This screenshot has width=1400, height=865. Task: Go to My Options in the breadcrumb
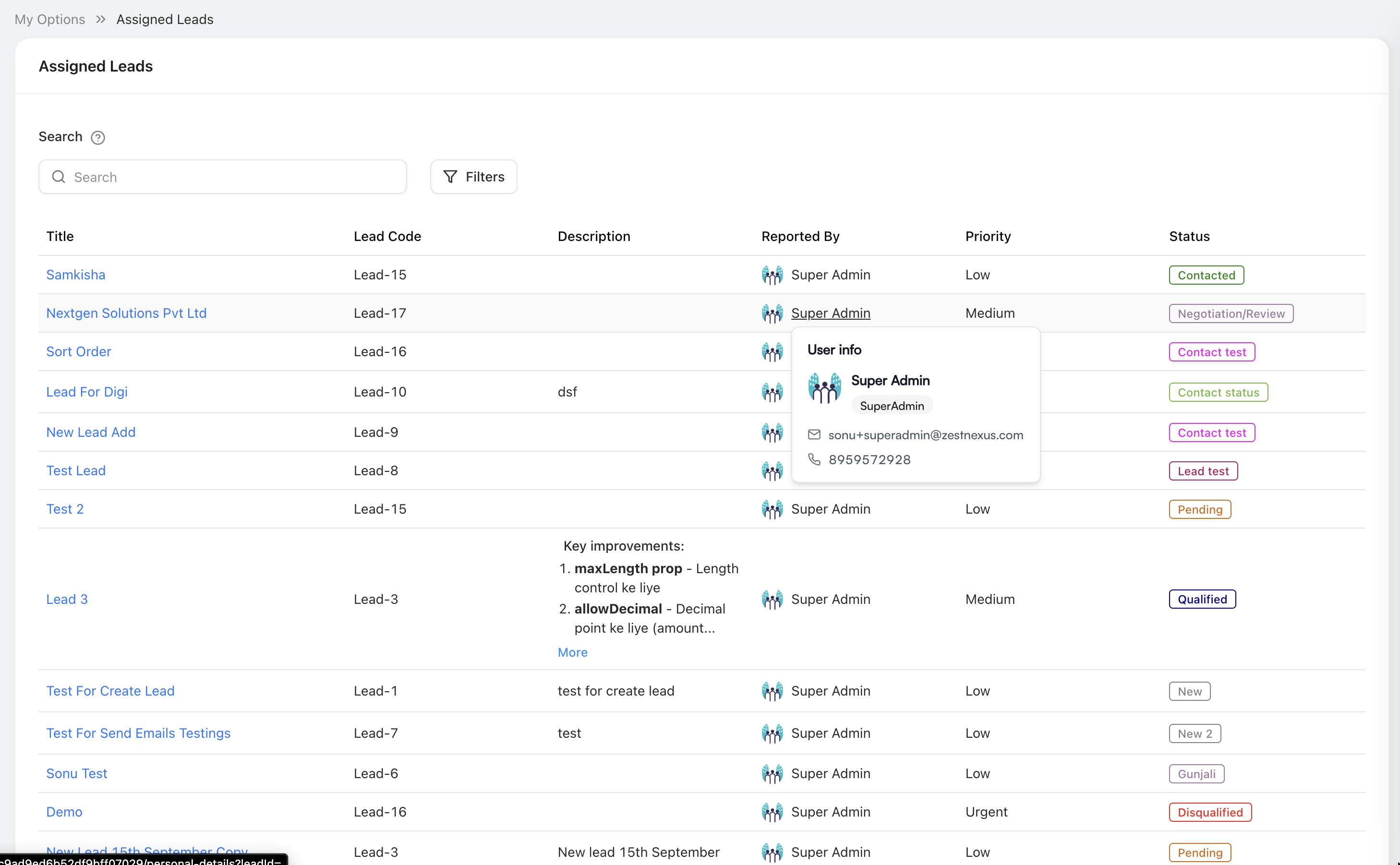(50, 19)
